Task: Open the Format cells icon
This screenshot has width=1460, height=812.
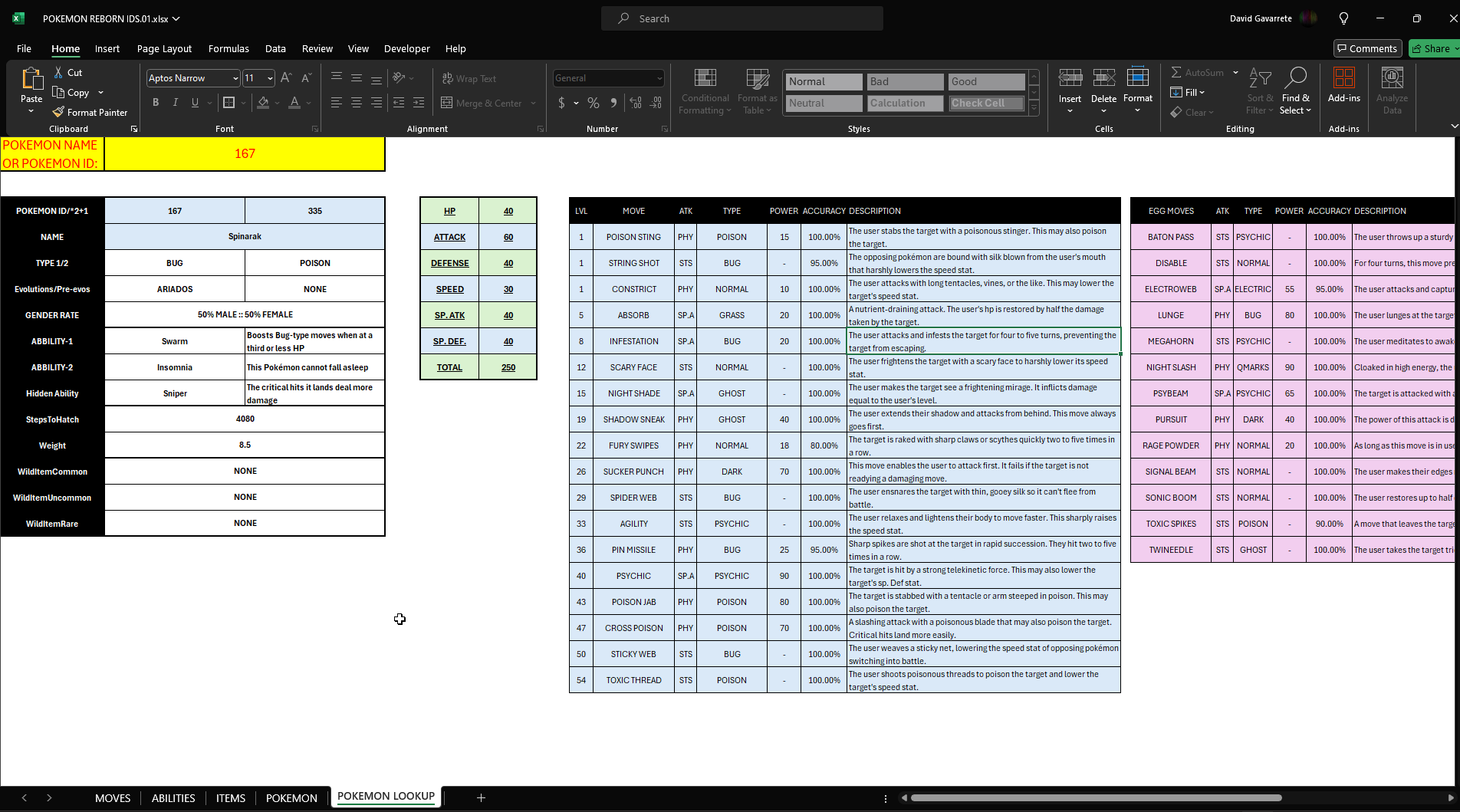Action: click(1138, 78)
